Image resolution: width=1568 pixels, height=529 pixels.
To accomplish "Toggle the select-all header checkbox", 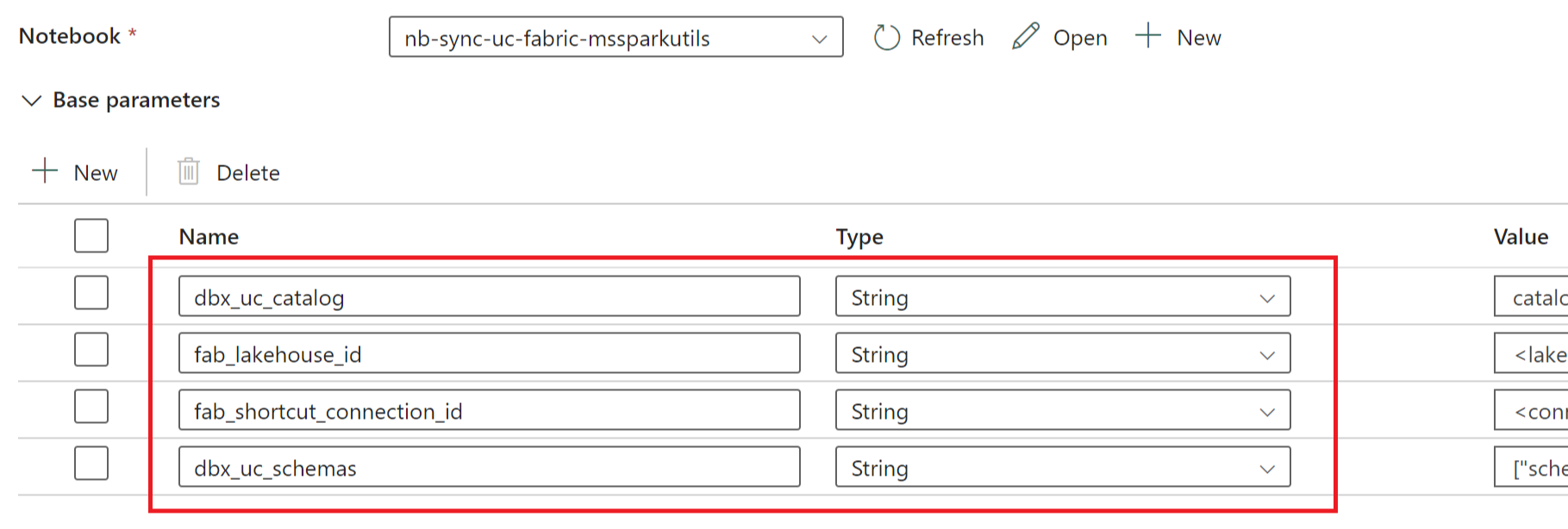I will 91,235.
